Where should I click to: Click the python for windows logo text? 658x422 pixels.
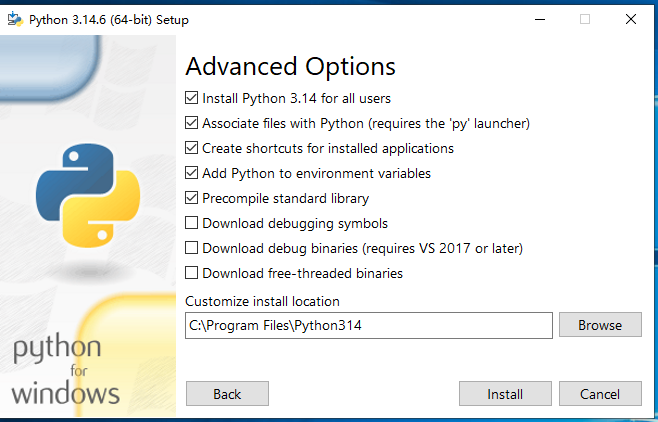coord(65,369)
